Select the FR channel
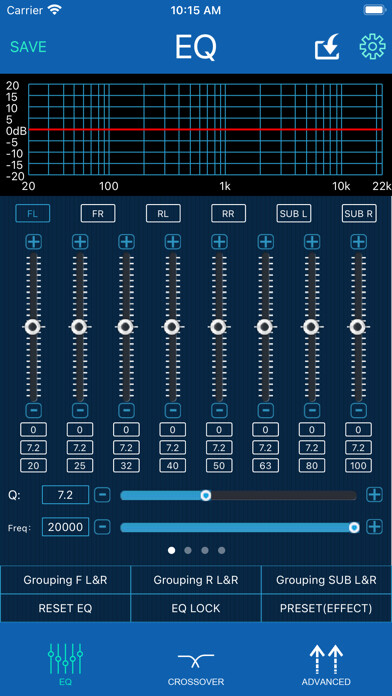Viewport: 392px width, 696px height. 98,214
